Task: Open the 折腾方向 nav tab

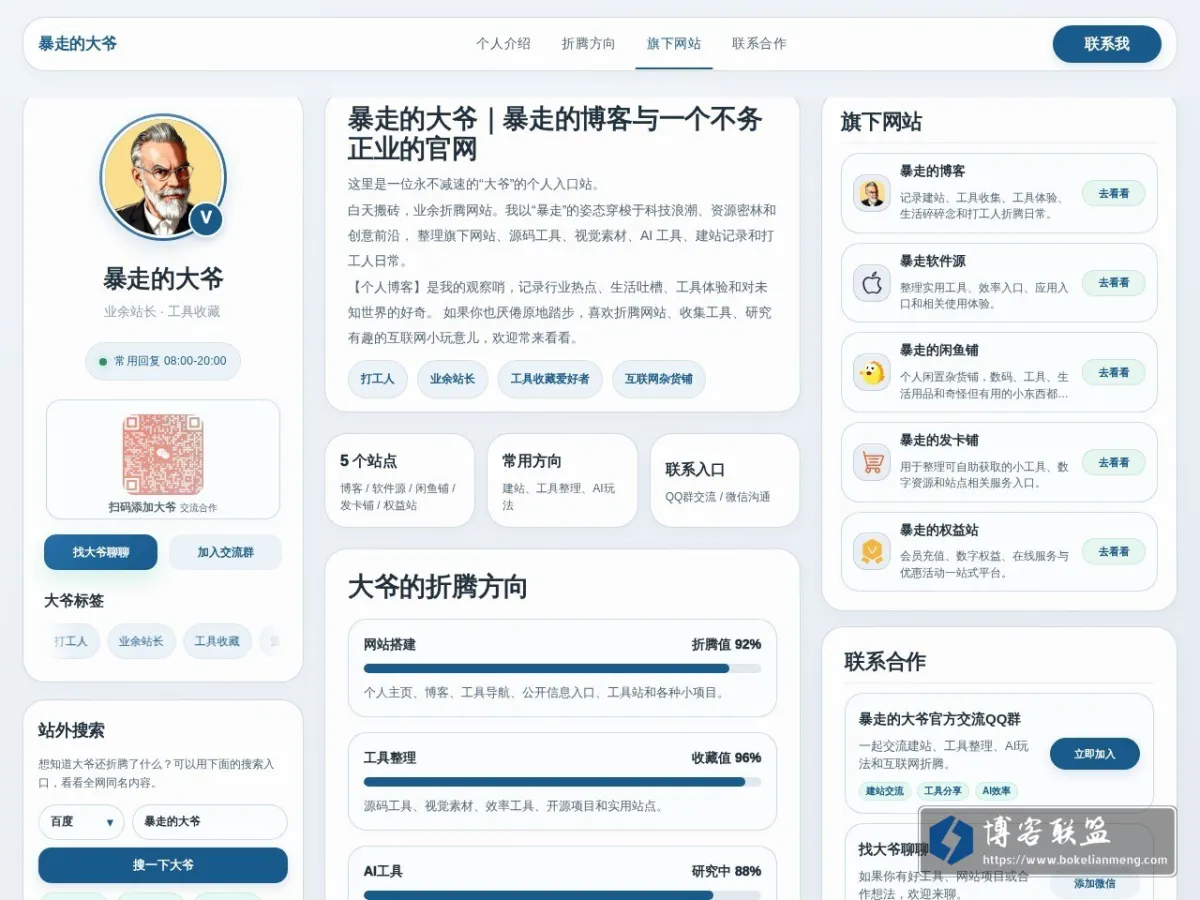Action: tap(589, 44)
